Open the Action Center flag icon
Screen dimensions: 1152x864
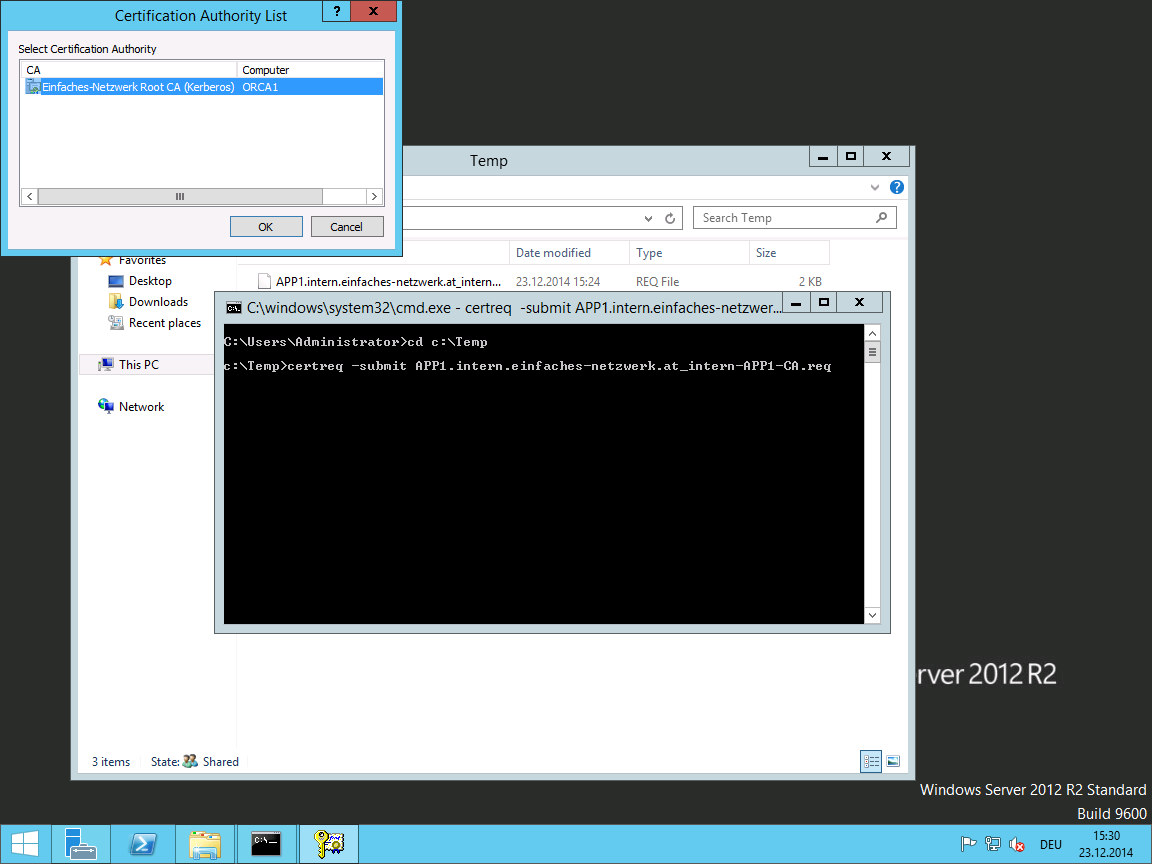click(x=967, y=844)
